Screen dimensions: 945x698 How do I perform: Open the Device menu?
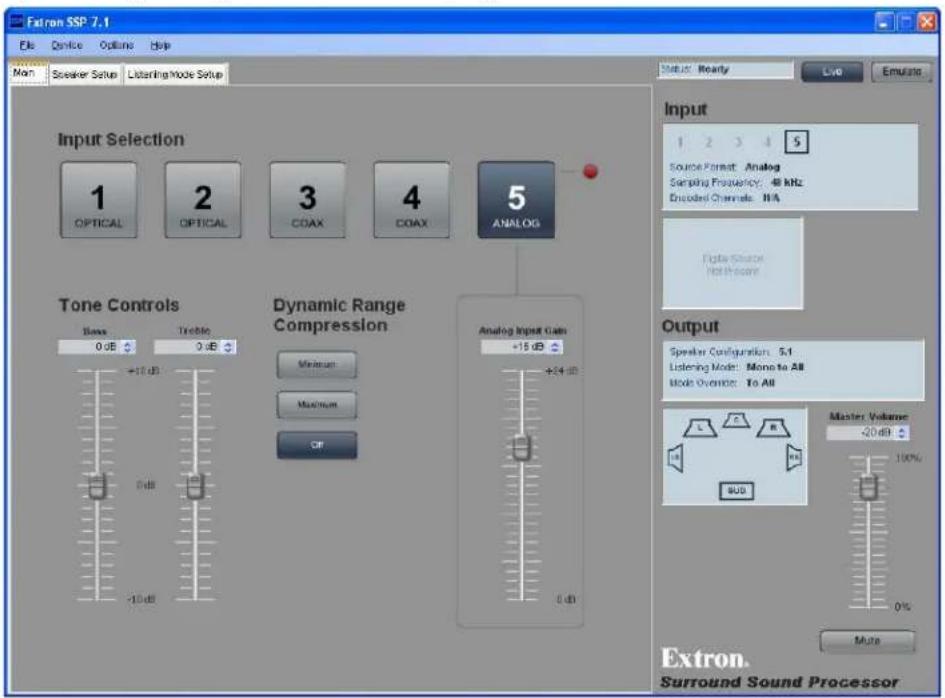click(x=66, y=45)
